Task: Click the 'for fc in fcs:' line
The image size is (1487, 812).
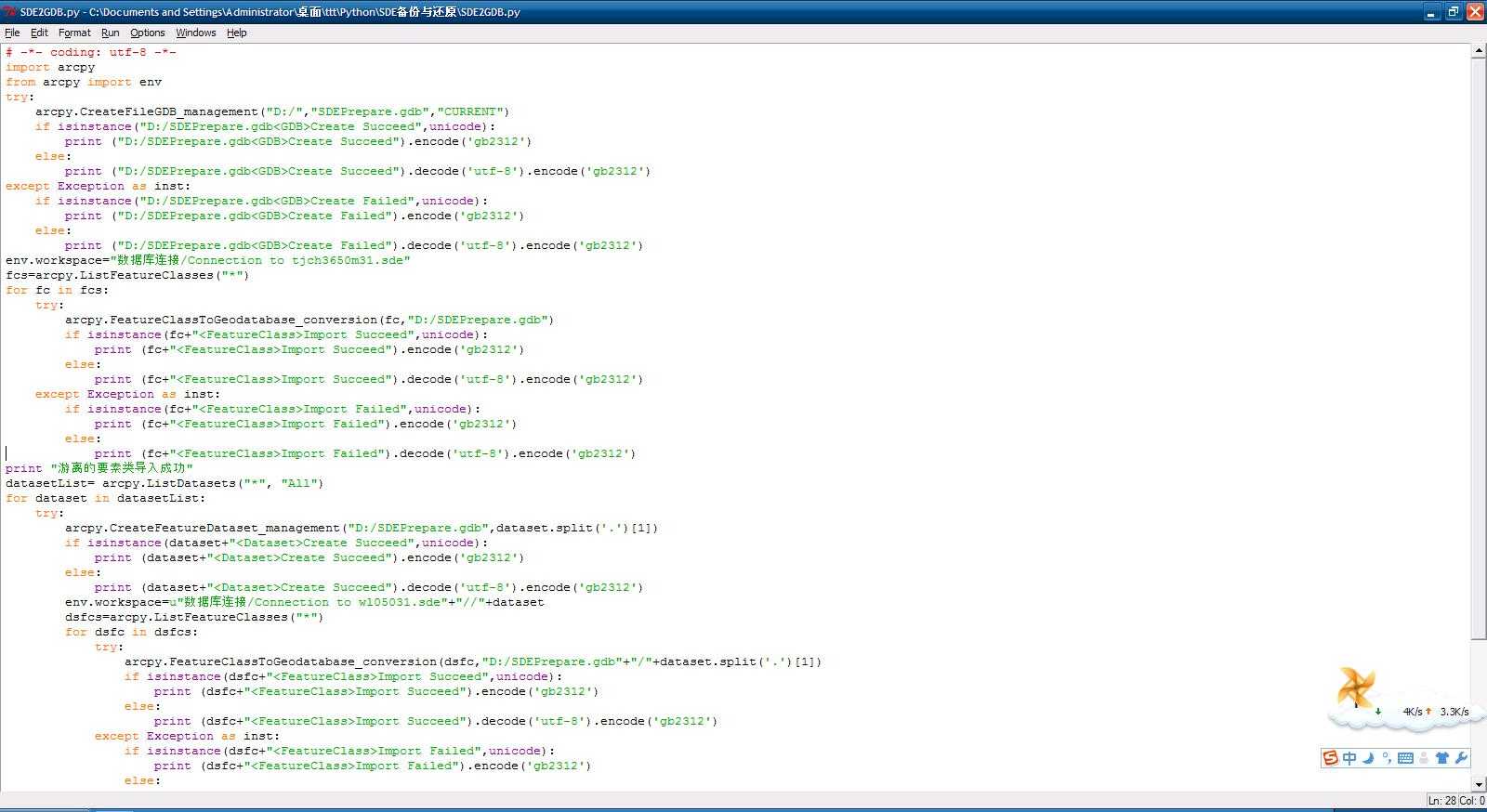Action: (x=58, y=290)
